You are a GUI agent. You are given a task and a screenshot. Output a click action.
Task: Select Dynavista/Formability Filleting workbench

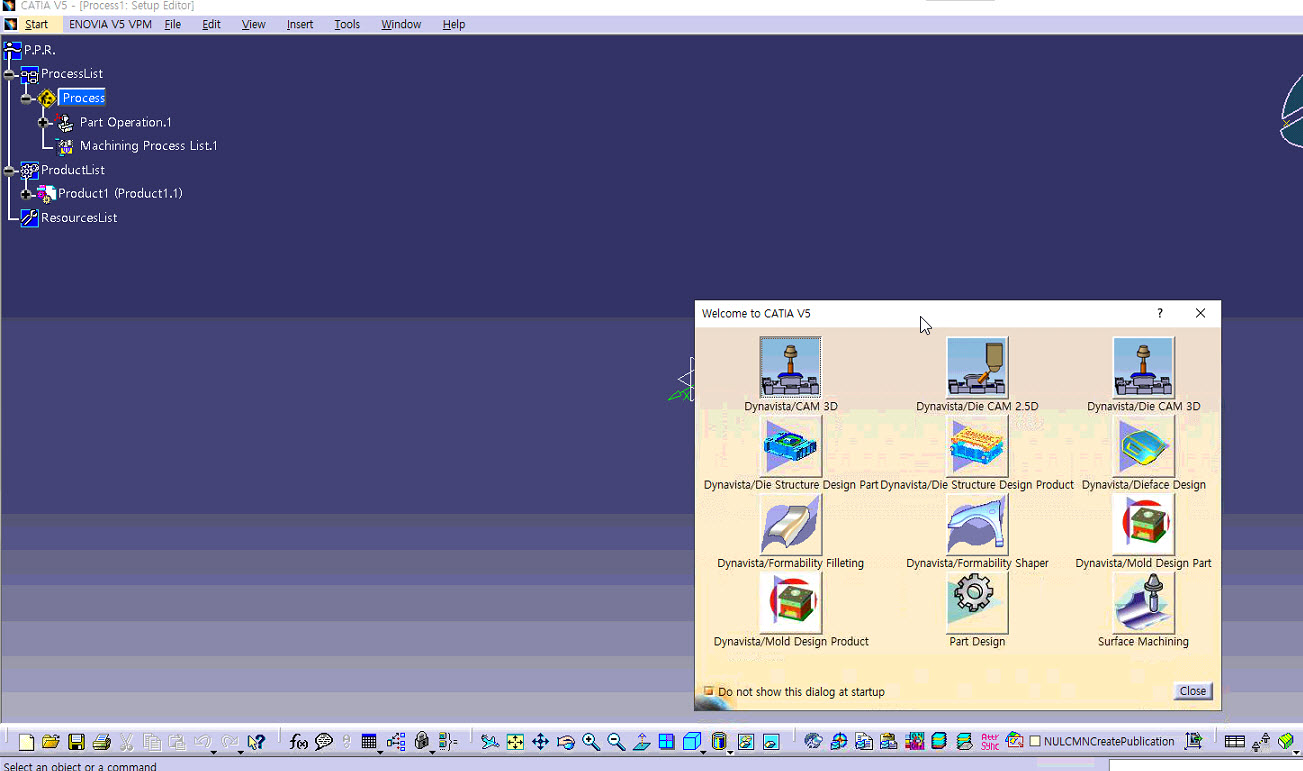pyautogui.click(x=790, y=524)
